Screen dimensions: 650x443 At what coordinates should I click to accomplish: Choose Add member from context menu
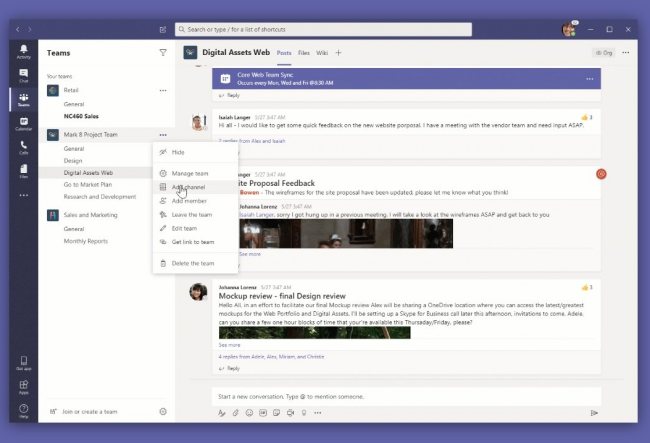tap(196, 201)
